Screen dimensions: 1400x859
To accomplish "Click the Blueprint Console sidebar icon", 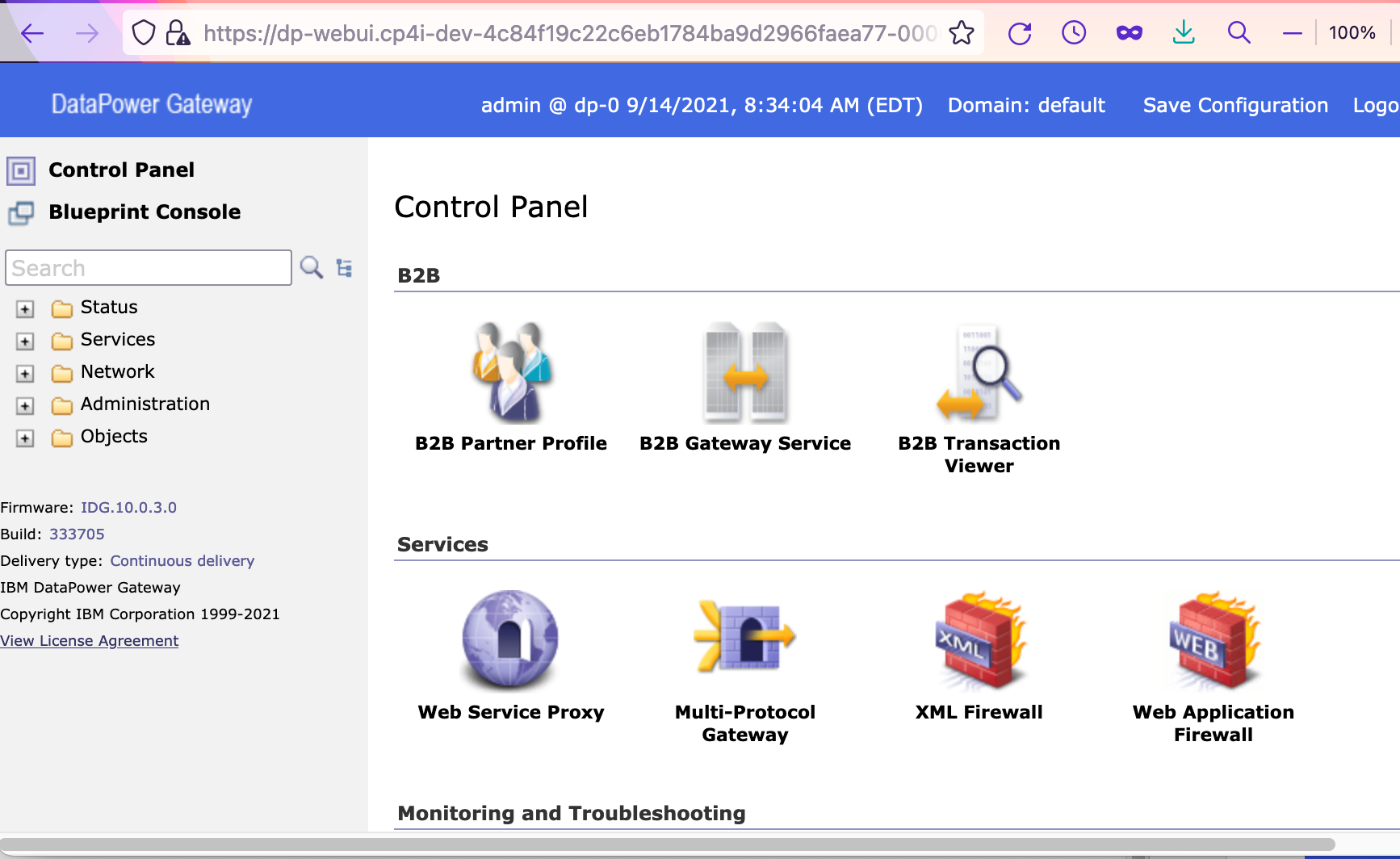I will click(21, 212).
